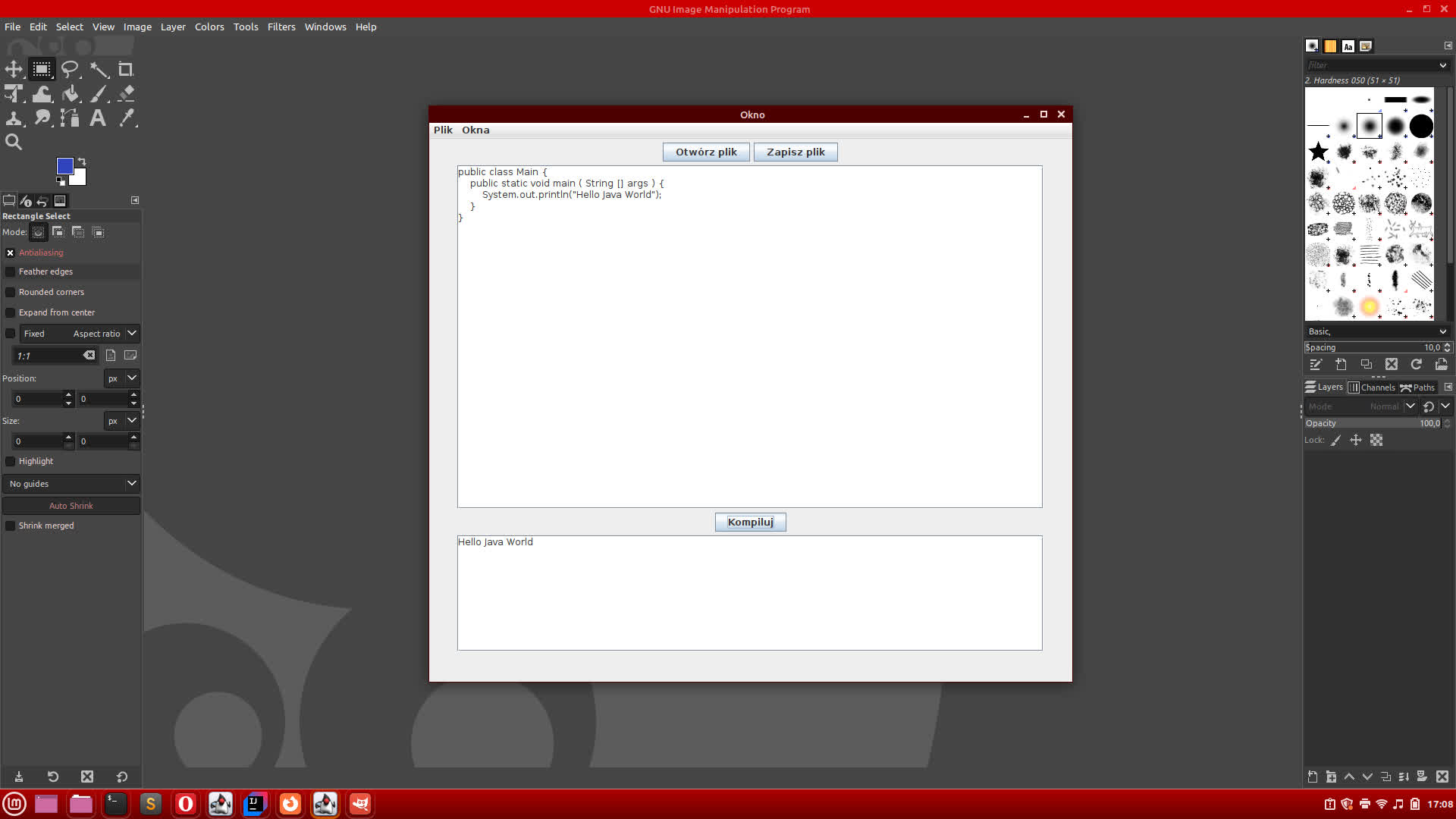Select the Fuzzy Select magic wand tool
This screenshot has height=819, width=1456.
click(99, 70)
